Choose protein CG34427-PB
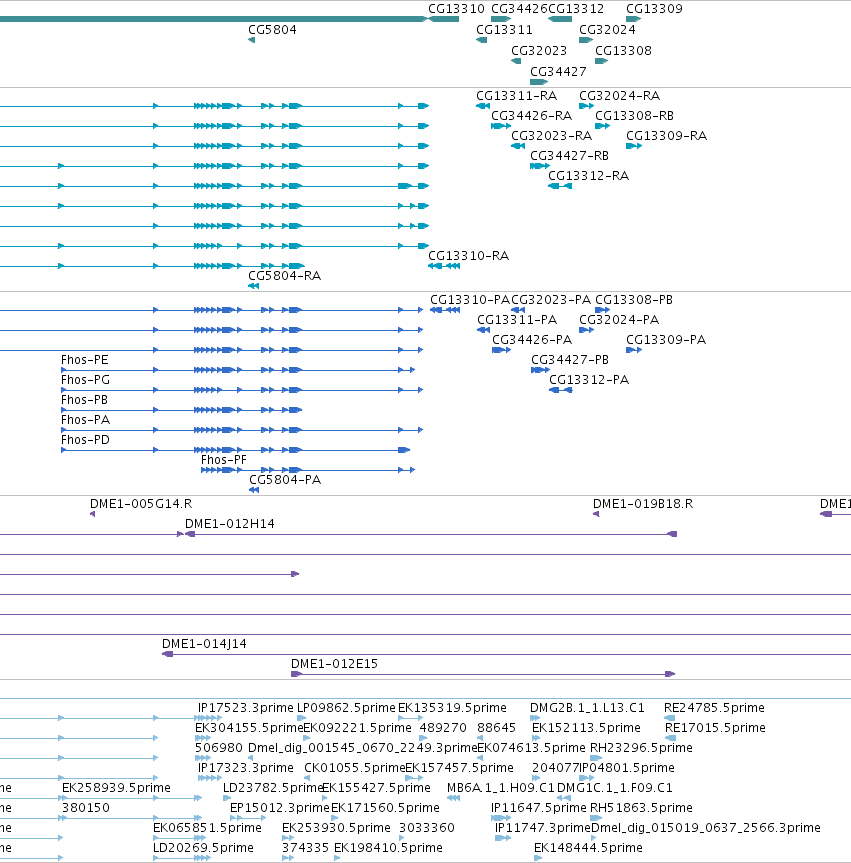The height and width of the screenshot is (863, 851). (x=570, y=360)
